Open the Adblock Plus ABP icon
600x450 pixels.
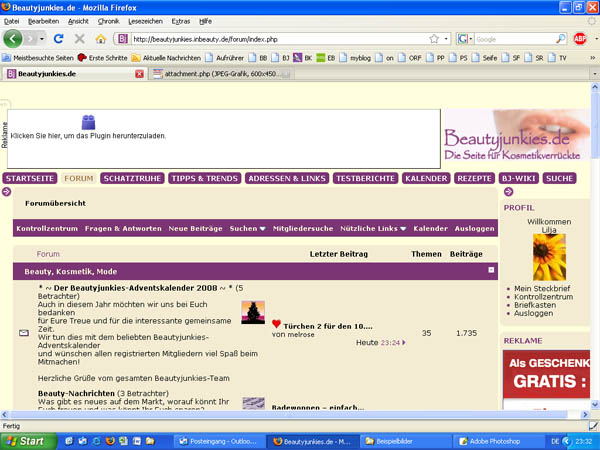coord(580,39)
